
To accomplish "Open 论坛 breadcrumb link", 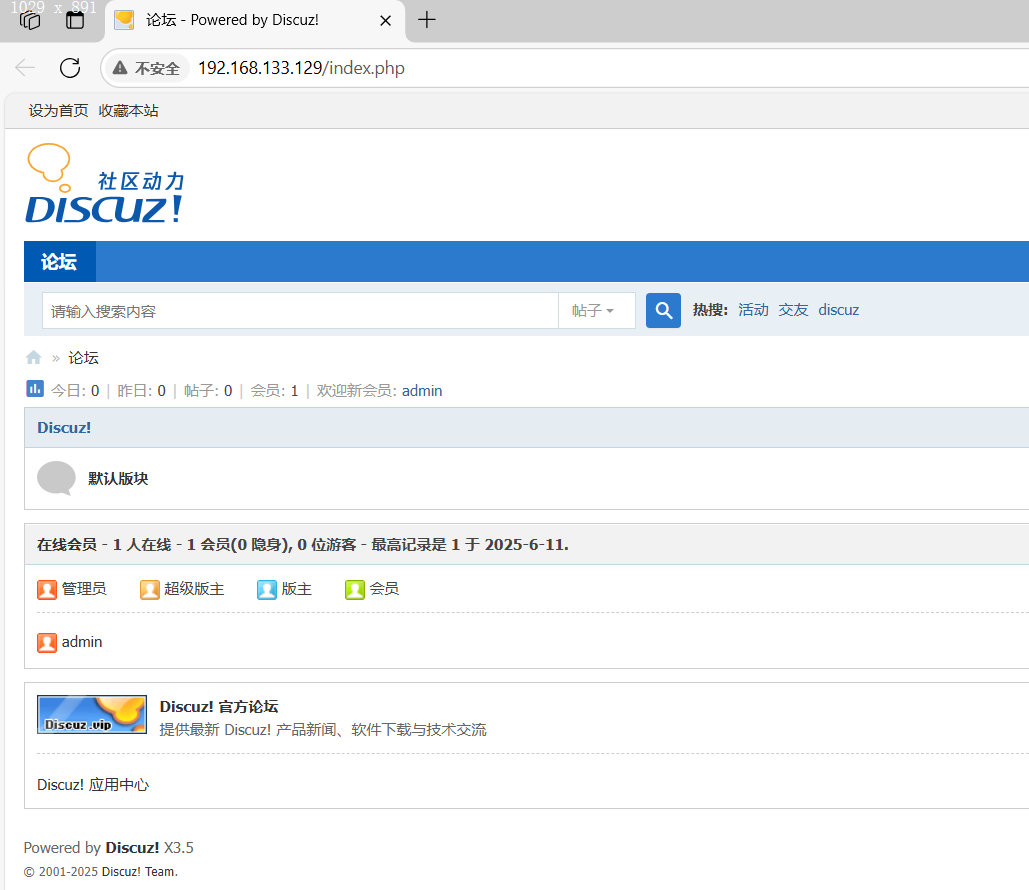I will 83,358.
